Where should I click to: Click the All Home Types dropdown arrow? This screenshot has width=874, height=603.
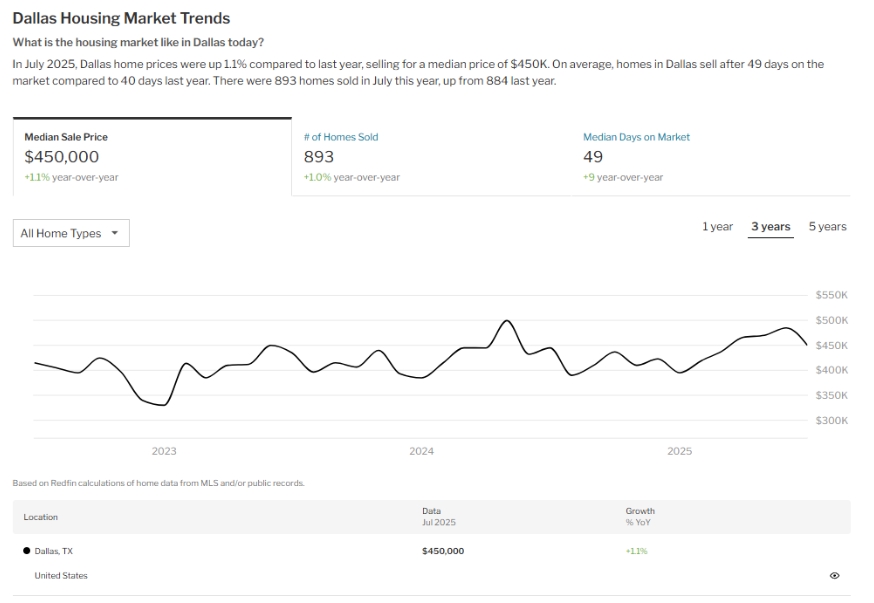[x=114, y=233]
